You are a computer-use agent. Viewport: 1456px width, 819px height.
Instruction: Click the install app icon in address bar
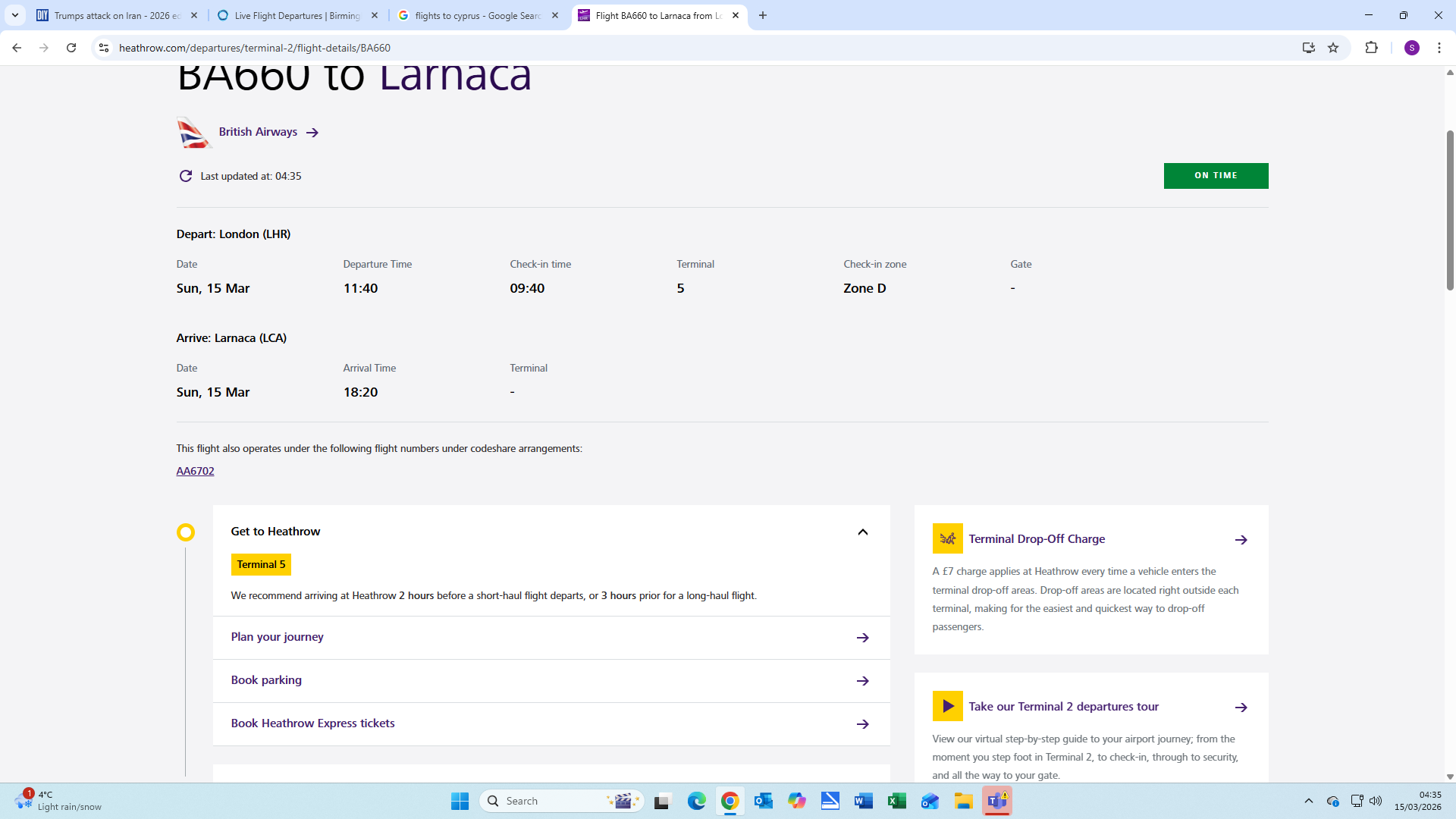pos(1308,48)
